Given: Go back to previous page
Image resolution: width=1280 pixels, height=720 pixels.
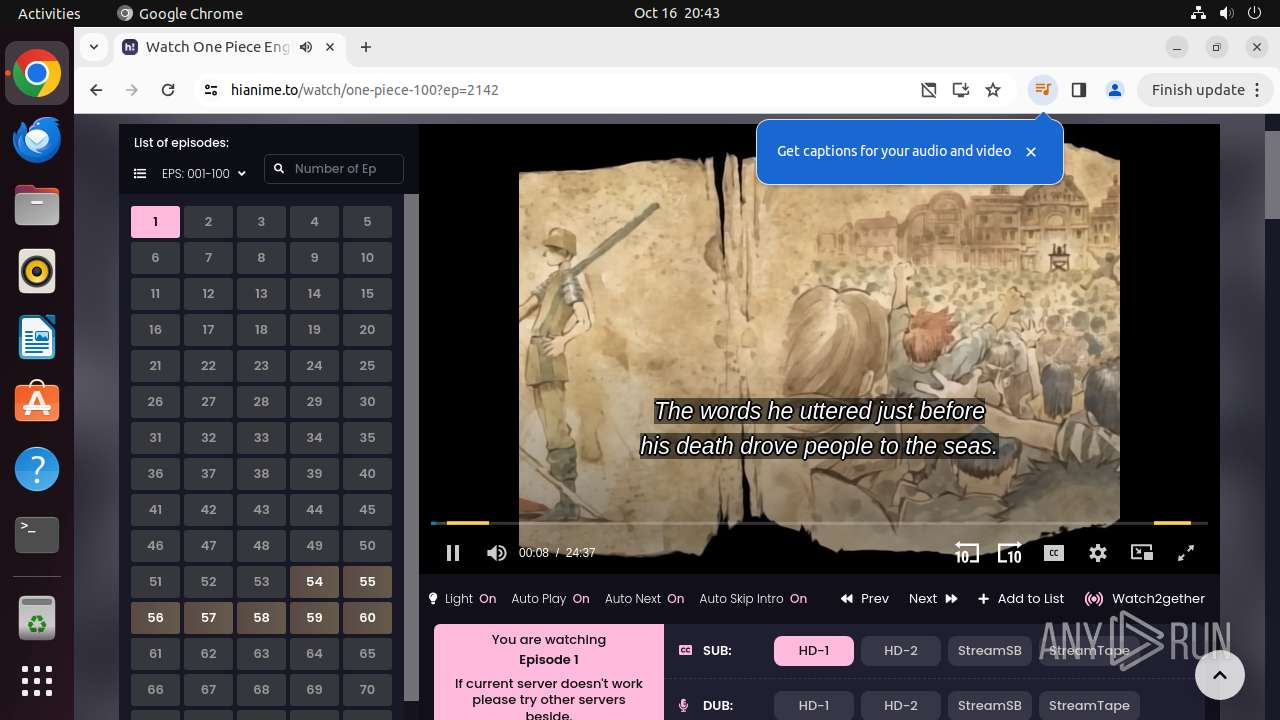Looking at the screenshot, I should click(x=96, y=90).
